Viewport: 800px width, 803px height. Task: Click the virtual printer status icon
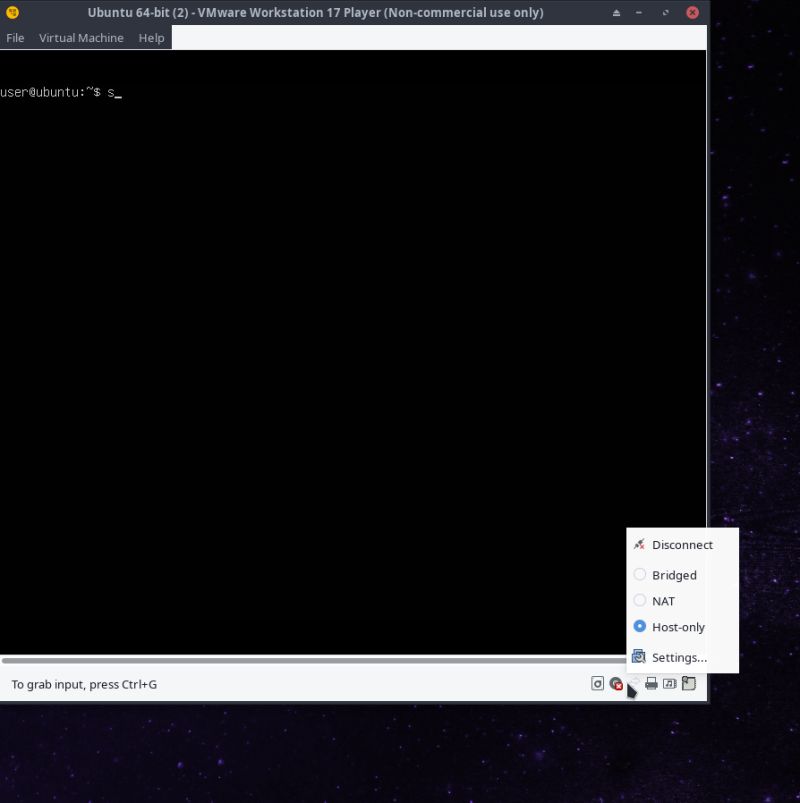coord(651,684)
